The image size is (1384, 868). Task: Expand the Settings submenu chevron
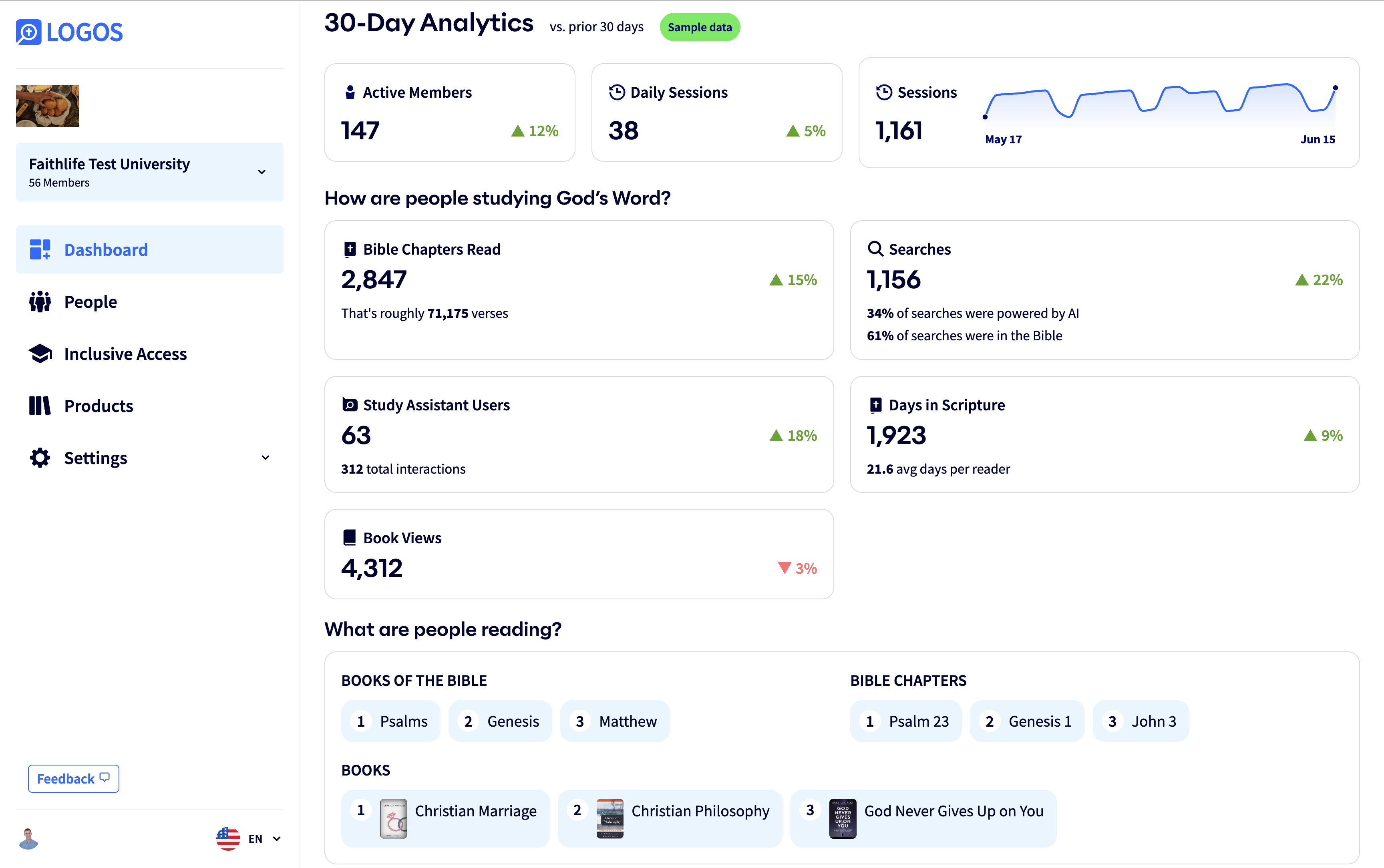[x=265, y=458]
